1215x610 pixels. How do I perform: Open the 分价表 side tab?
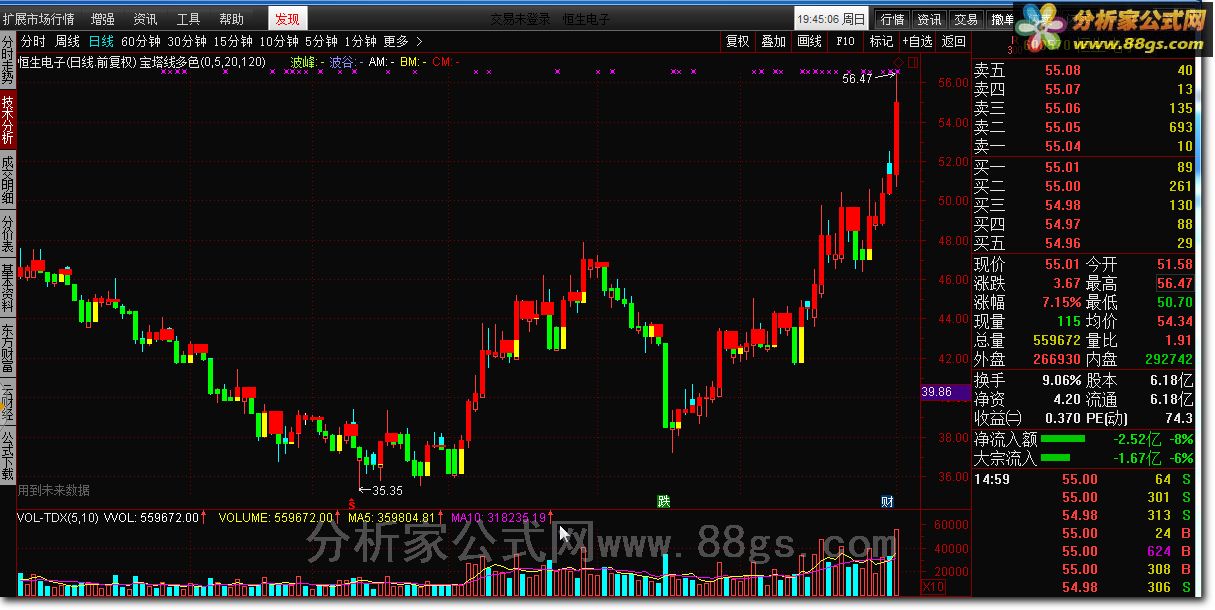point(8,234)
